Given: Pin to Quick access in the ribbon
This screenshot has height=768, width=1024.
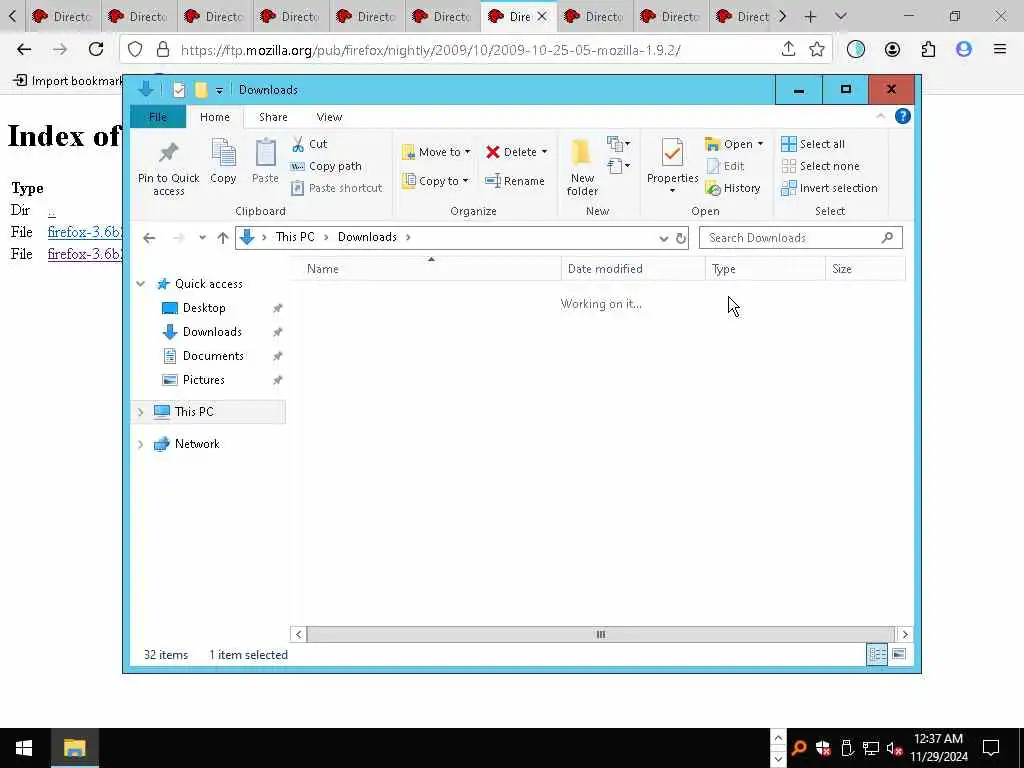Looking at the screenshot, I should (168, 168).
